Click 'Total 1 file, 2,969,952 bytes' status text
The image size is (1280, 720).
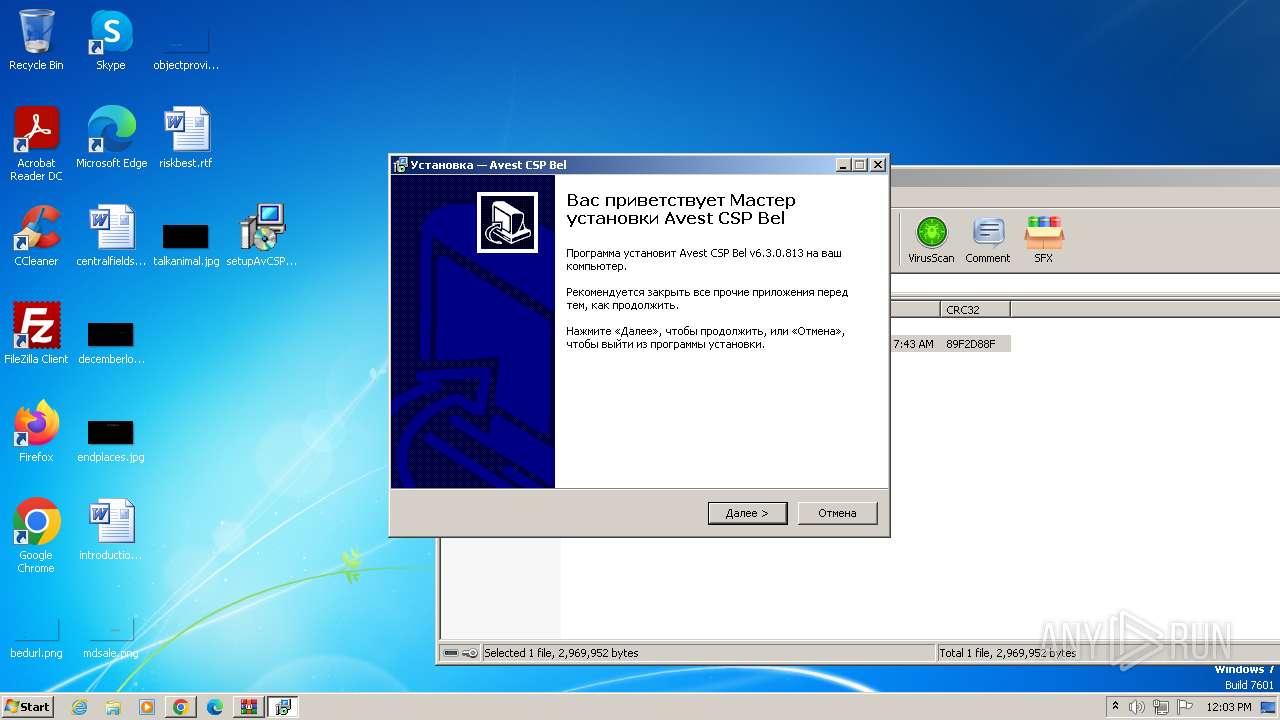(1008, 653)
